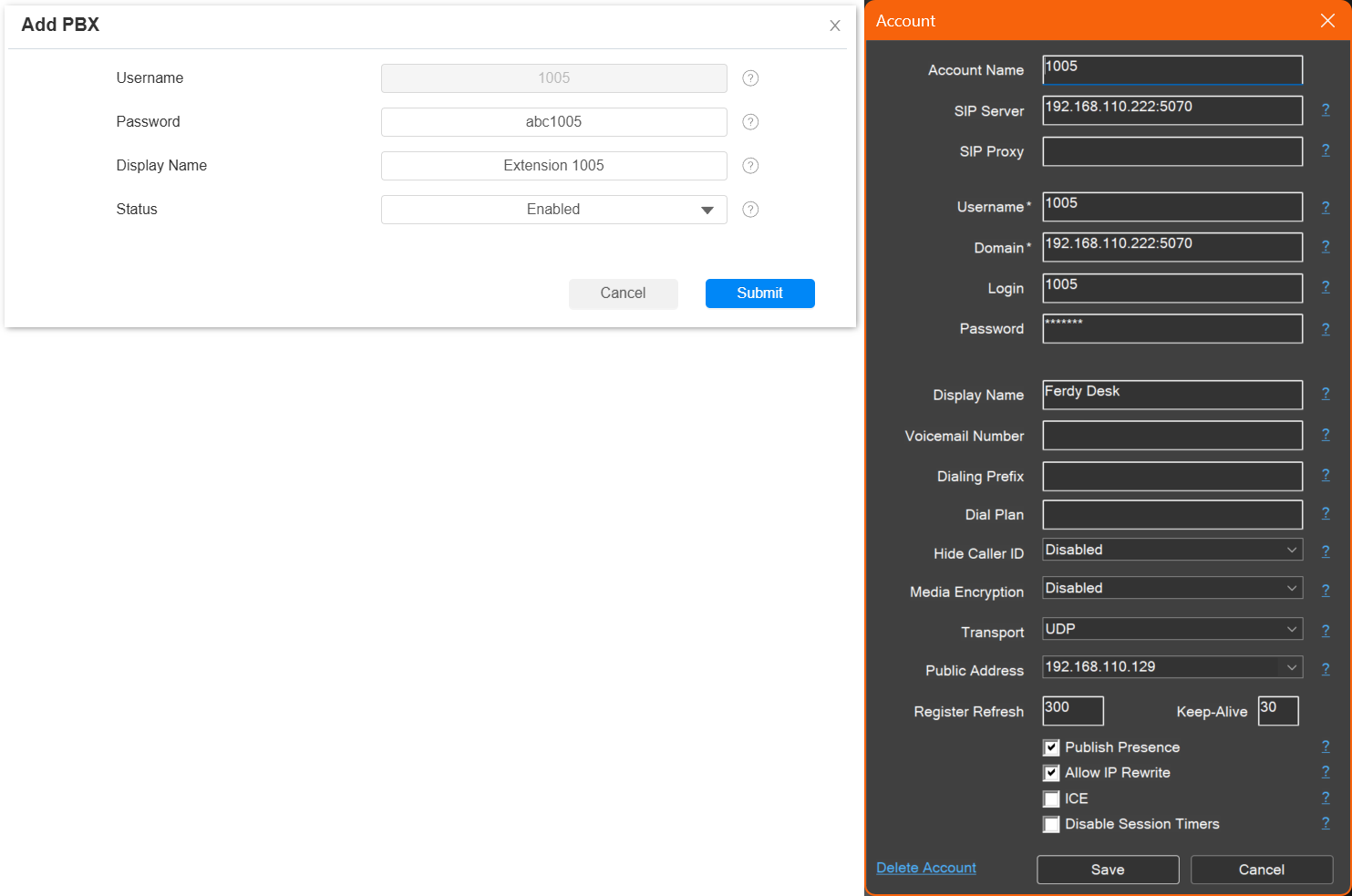This screenshot has width=1352, height=896.
Task: Open help link for Account Username field
Action: pos(1326,208)
